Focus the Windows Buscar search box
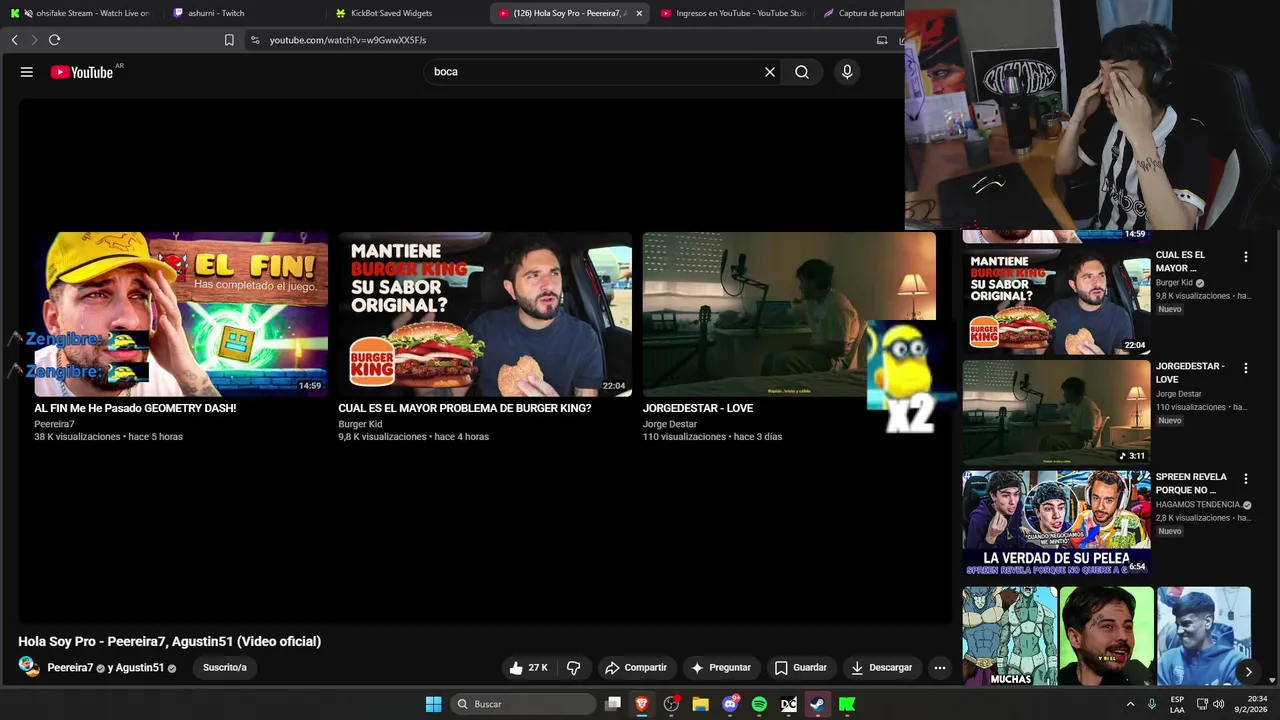 tap(524, 704)
